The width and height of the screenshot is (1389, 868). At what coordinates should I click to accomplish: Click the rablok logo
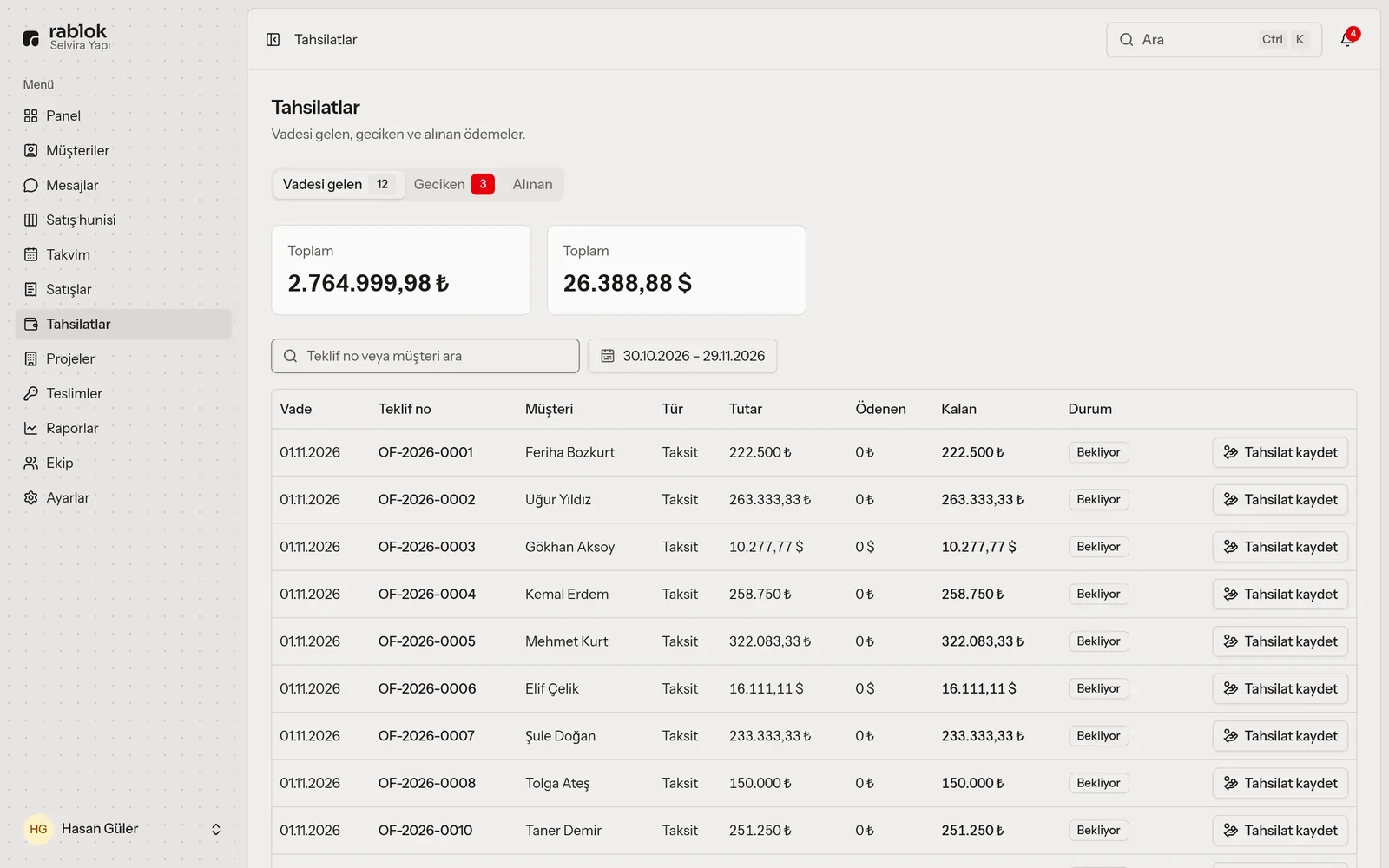click(x=67, y=37)
